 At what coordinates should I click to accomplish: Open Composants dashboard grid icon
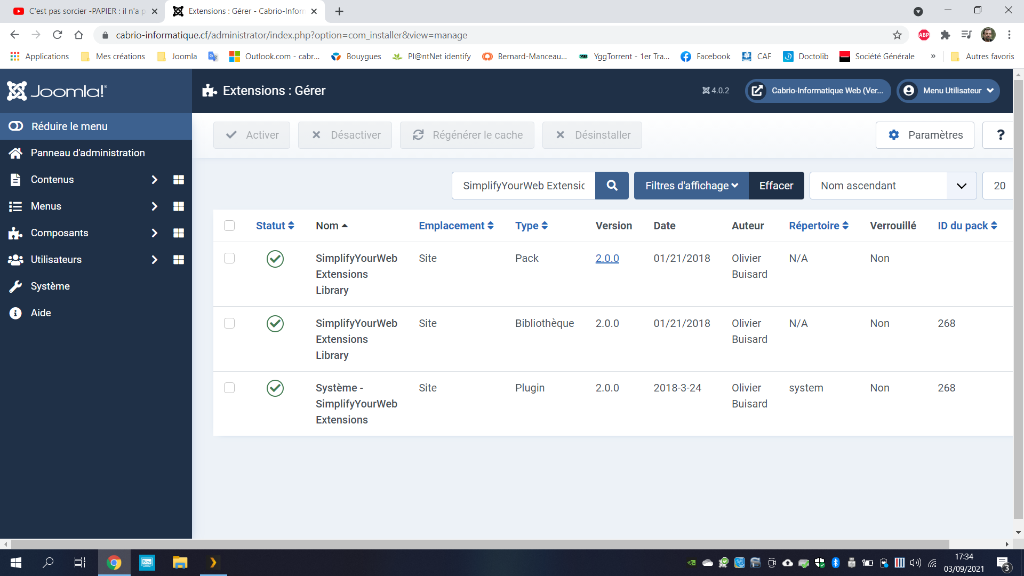pos(179,233)
